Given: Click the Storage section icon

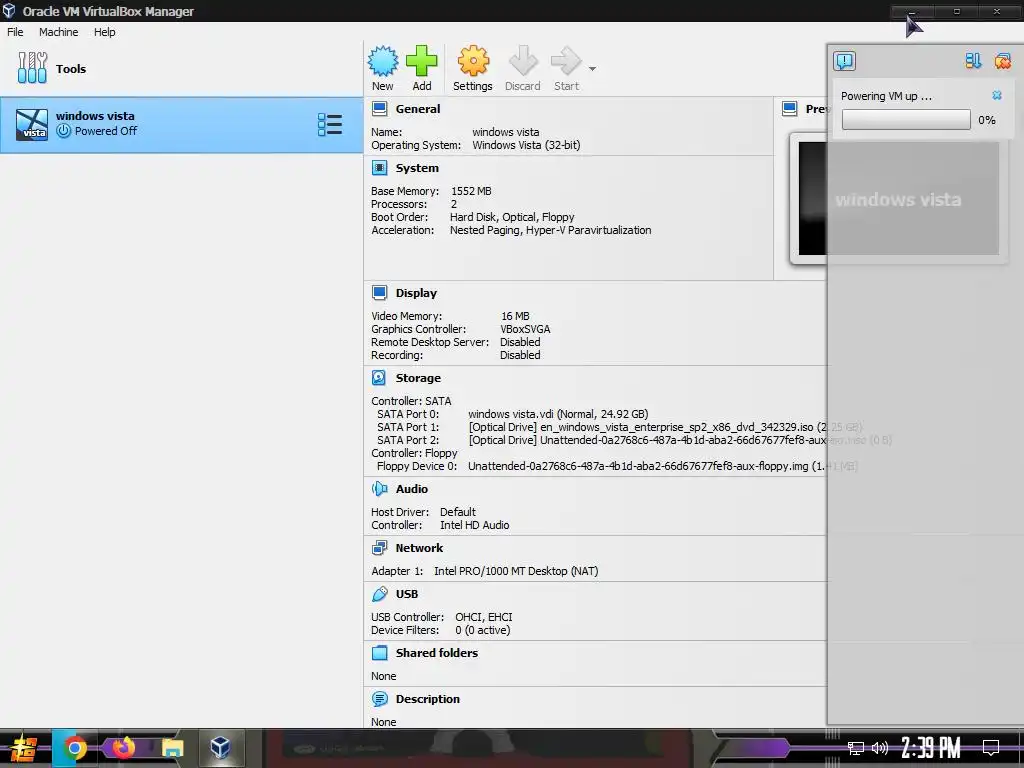Looking at the screenshot, I should [x=379, y=377].
